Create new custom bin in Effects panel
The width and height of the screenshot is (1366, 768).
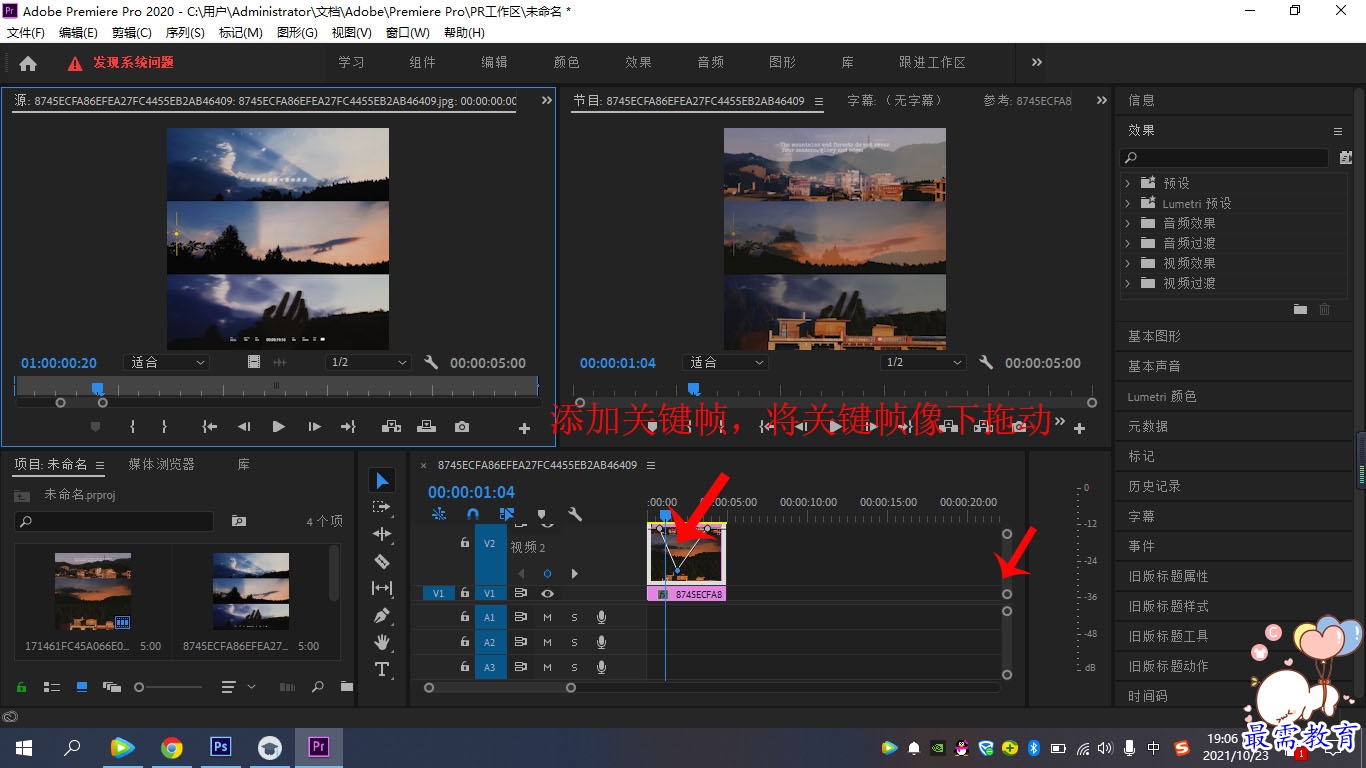1300,310
